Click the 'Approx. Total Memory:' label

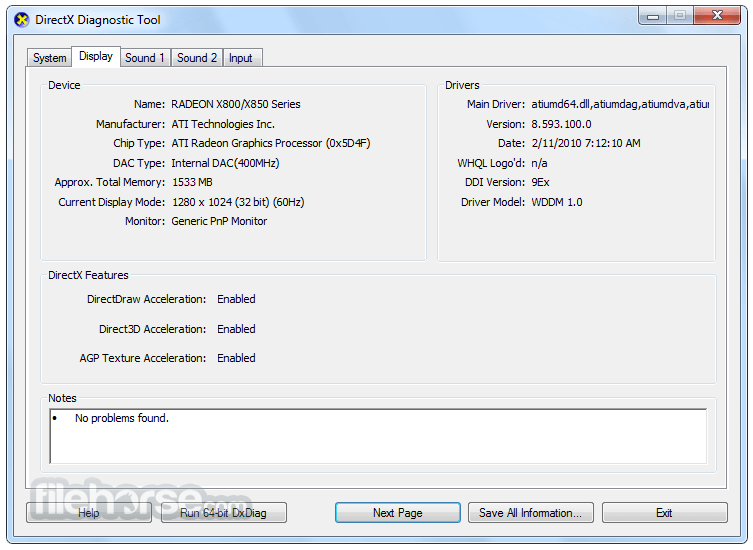point(109,182)
